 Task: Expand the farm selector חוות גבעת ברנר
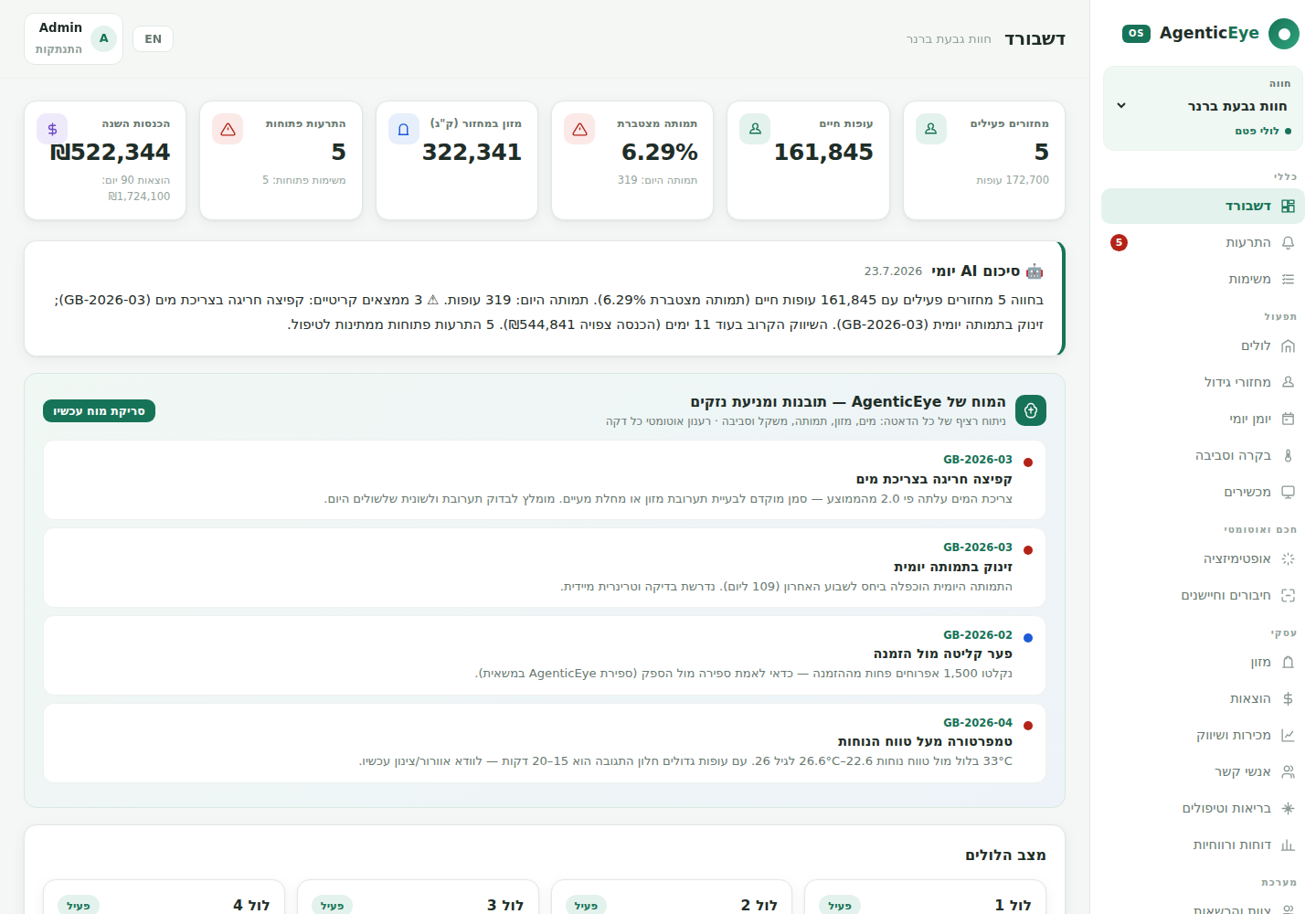point(1203,108)
